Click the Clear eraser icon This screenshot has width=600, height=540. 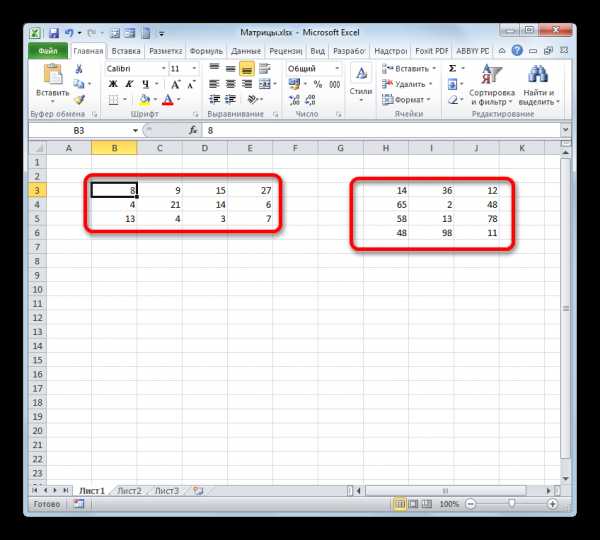pos(453,100)
